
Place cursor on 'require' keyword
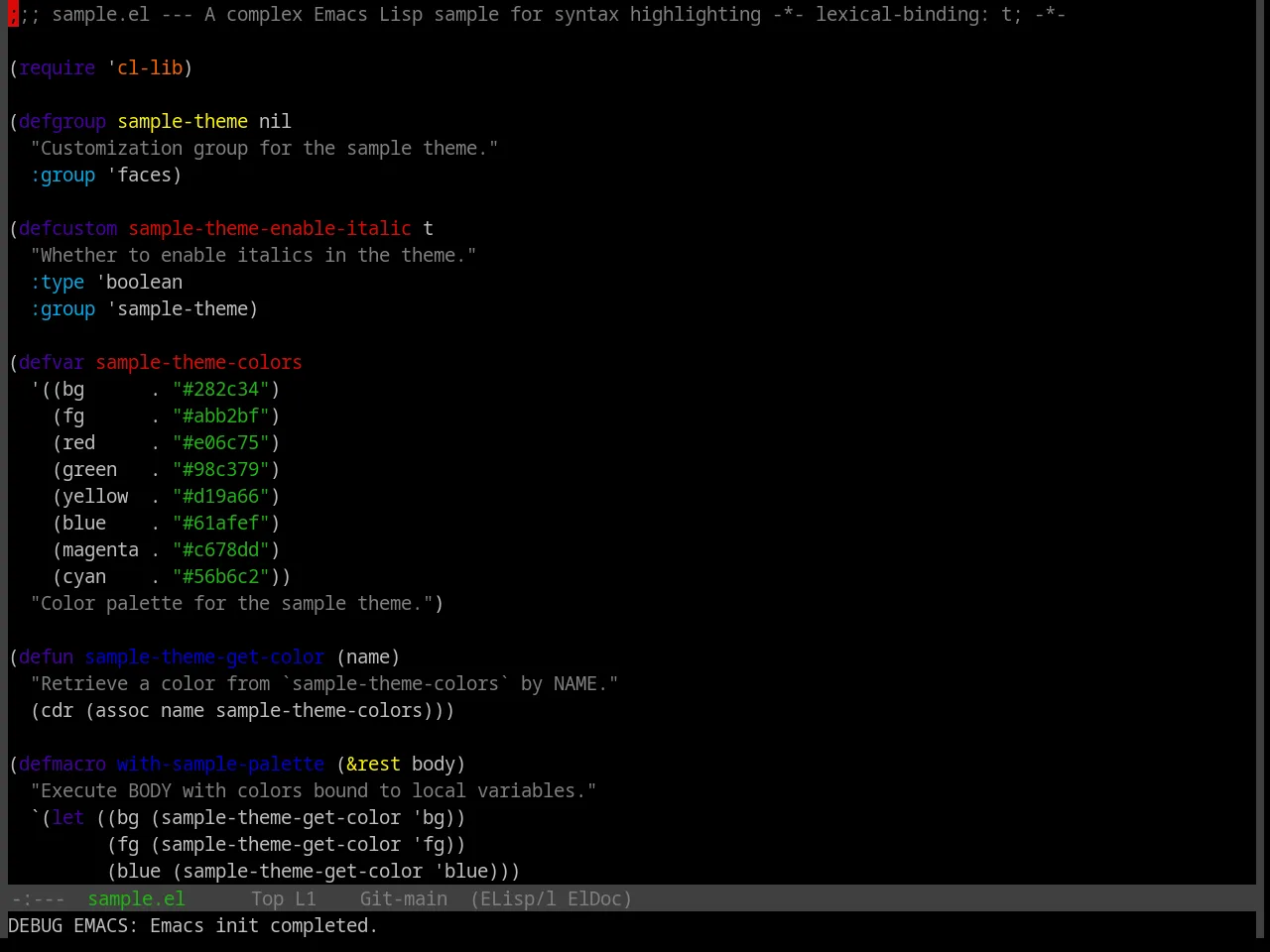point(58,67)
